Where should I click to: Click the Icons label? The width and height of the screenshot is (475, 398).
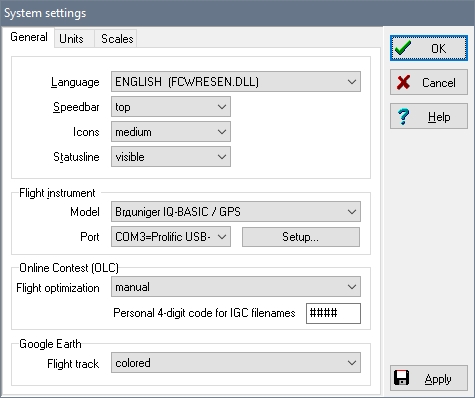pyautogui.click(x=86, y=132)
